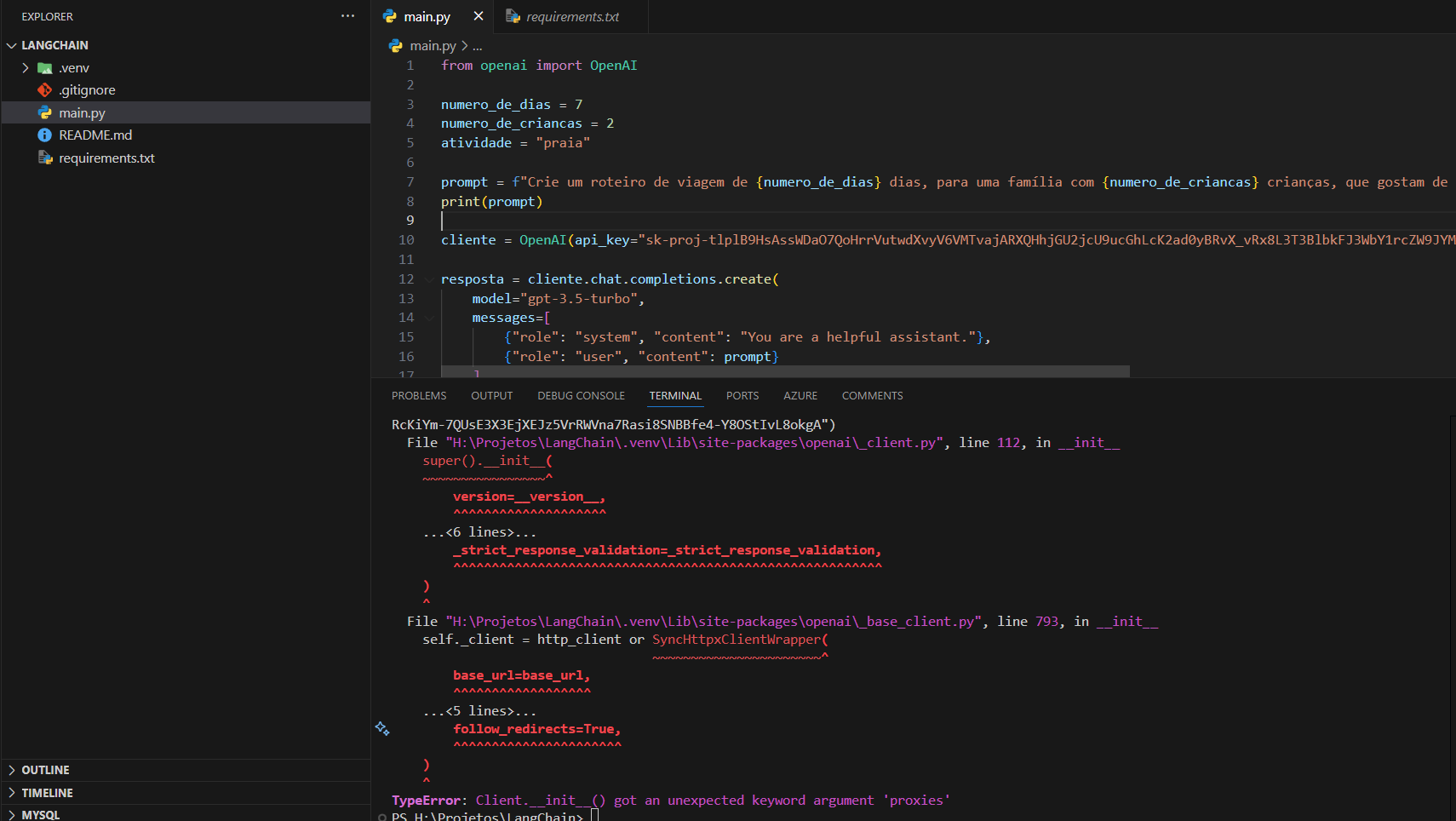Open requirements.txt from Explorer tree
The image size is (1456, 821).
186,158
